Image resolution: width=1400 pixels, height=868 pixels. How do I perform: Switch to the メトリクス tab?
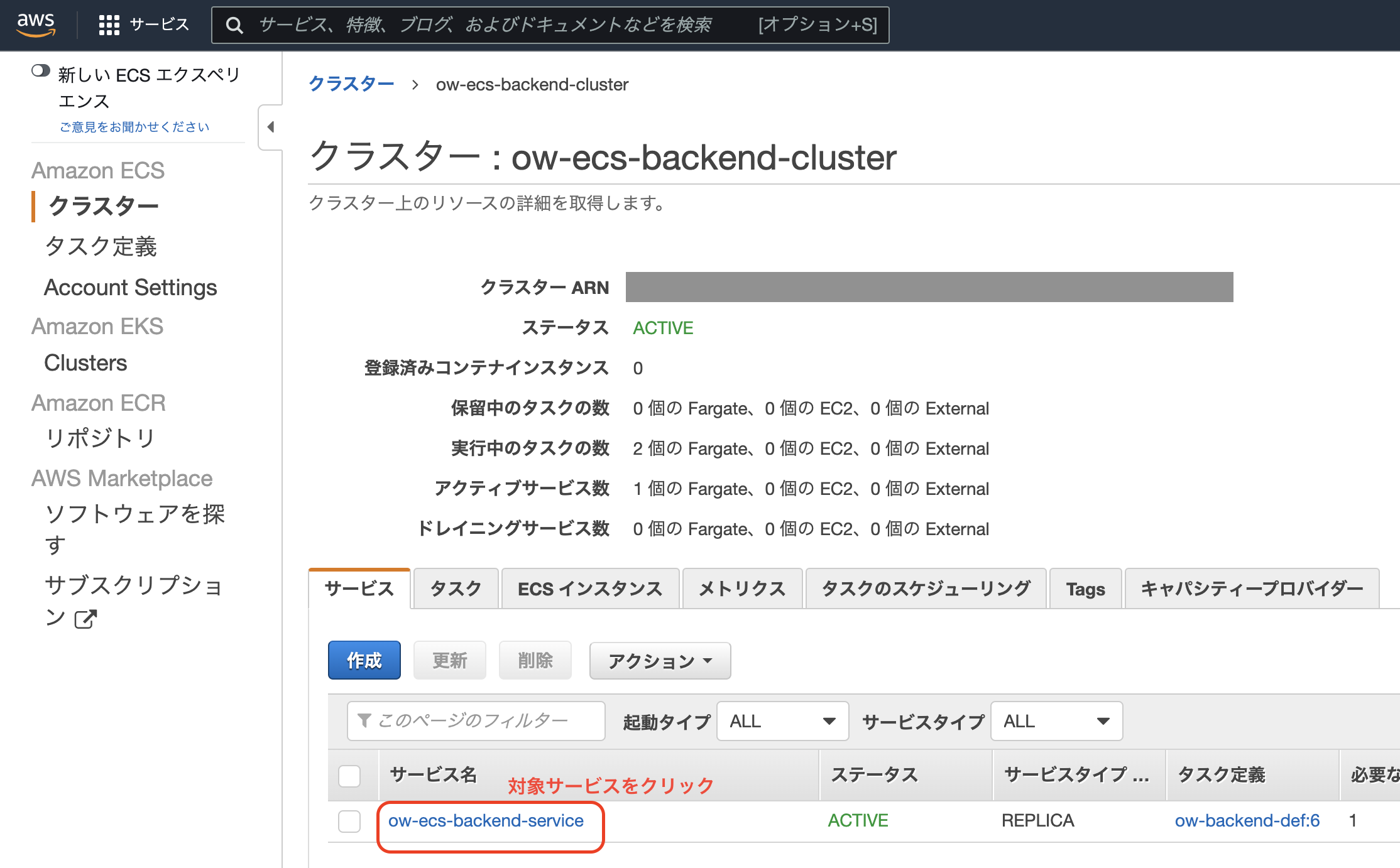741,589
